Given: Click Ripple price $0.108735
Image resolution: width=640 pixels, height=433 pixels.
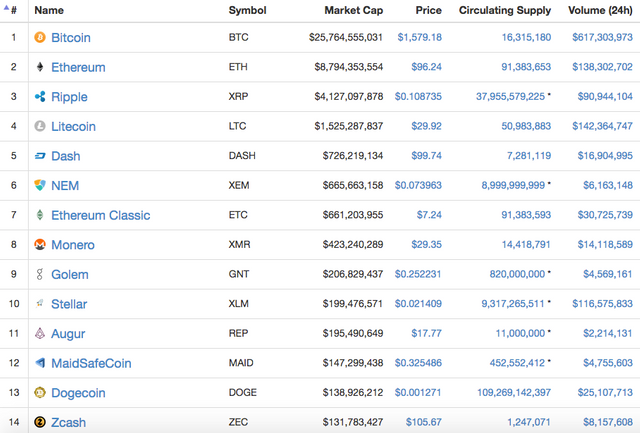Looking at the screenshot, I should tap(418, 96).
